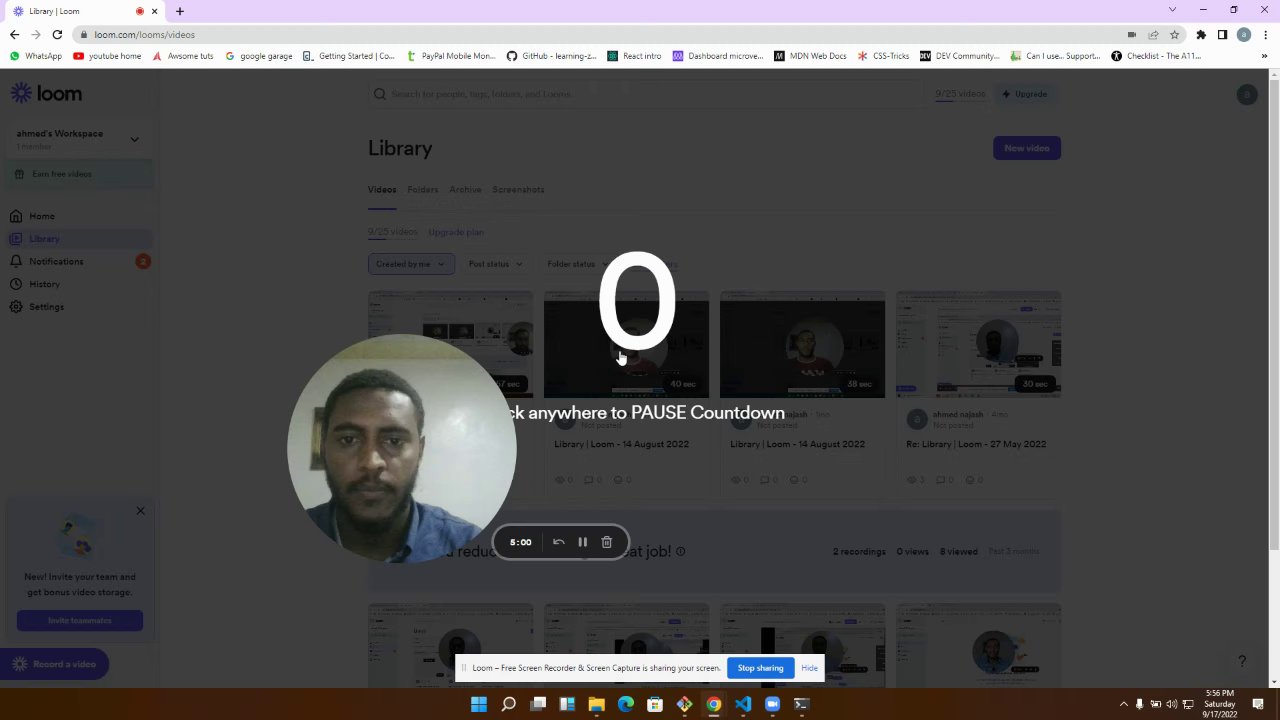1280x720 pixels.
Task: Switch to the Videos tab
Action: pos(382,189)
